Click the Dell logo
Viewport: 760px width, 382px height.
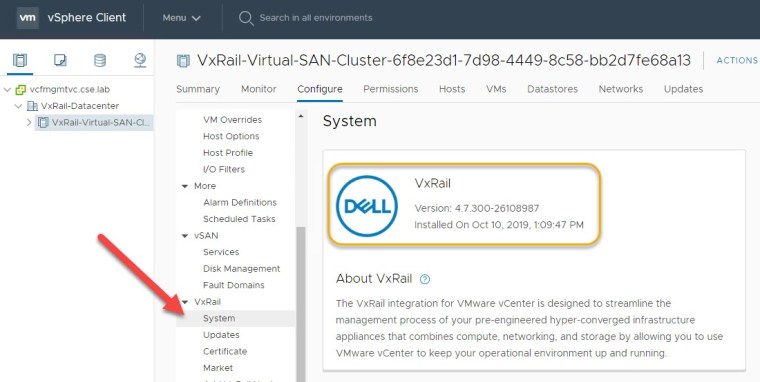(366, 206)
